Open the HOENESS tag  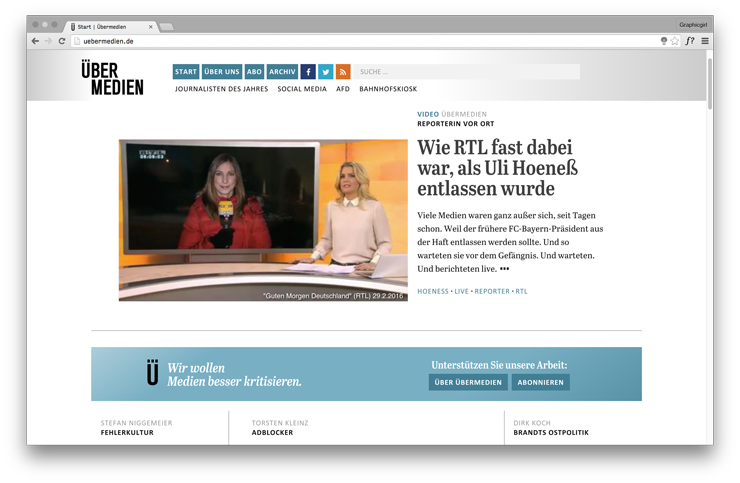click(x=433, y=291)
